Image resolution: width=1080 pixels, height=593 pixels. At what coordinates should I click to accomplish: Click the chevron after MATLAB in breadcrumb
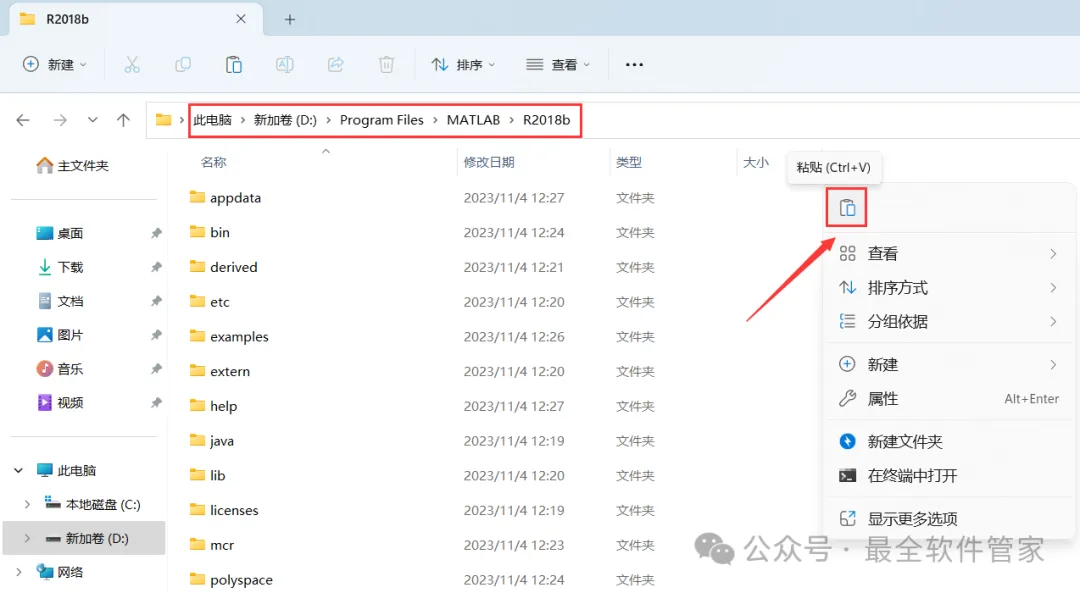512,120
